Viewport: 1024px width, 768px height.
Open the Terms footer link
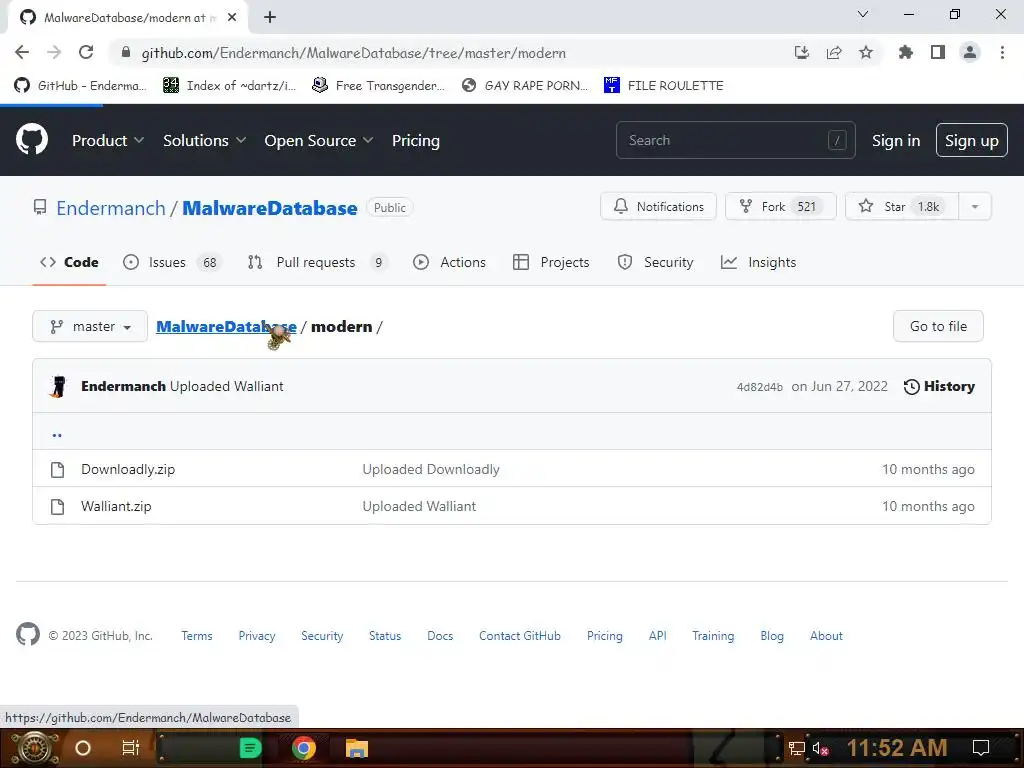197,635
